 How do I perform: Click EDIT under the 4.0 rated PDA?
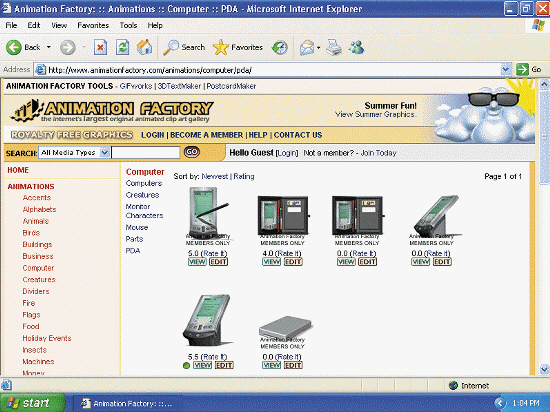(293, 262)
